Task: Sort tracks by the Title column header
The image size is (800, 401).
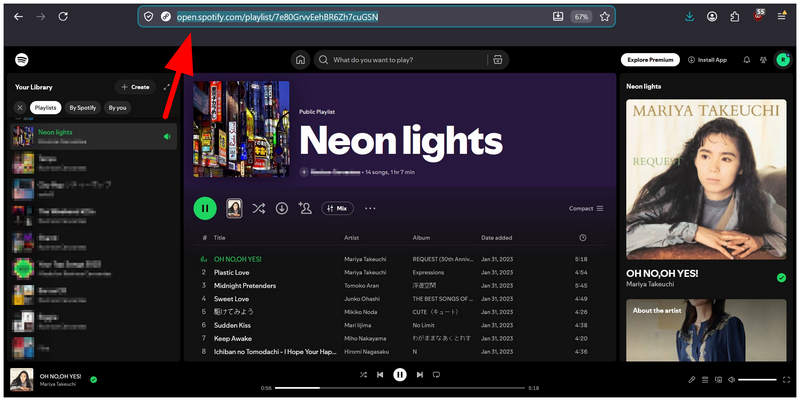Action: pos(219,238)
